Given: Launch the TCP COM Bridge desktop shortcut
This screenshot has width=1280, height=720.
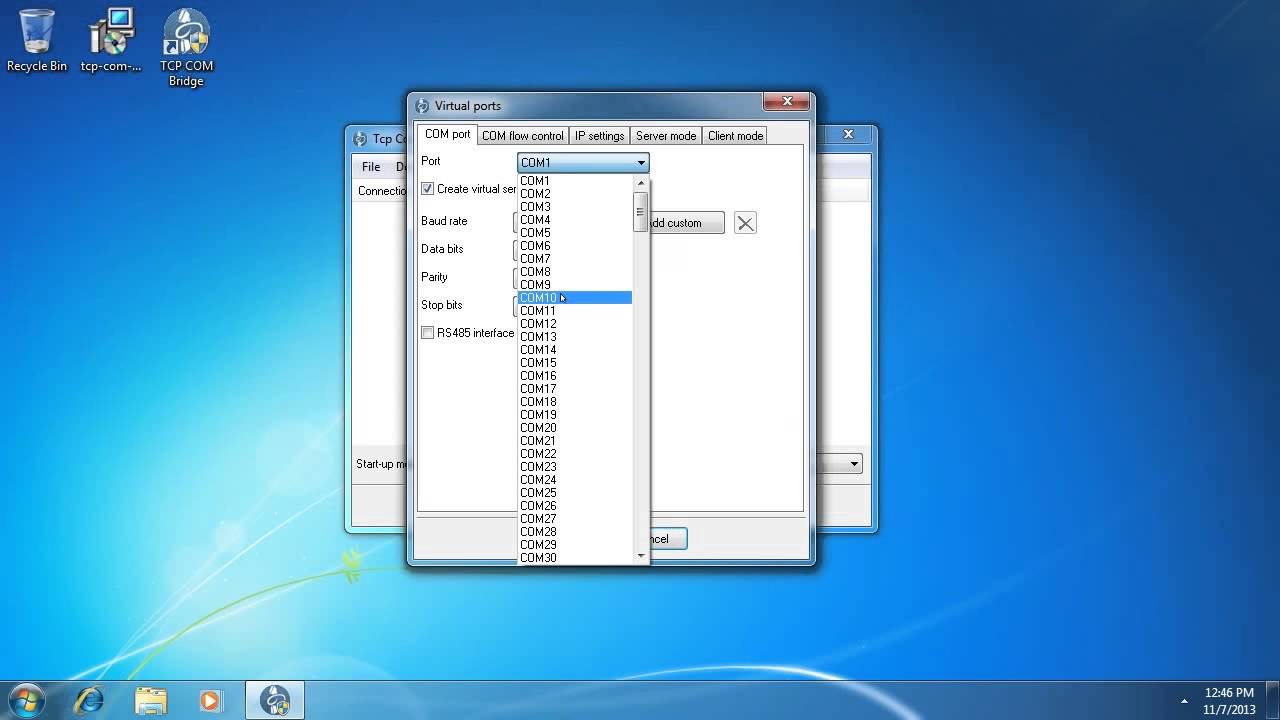Looking at the screenshot, I should [x=186, y=48].
